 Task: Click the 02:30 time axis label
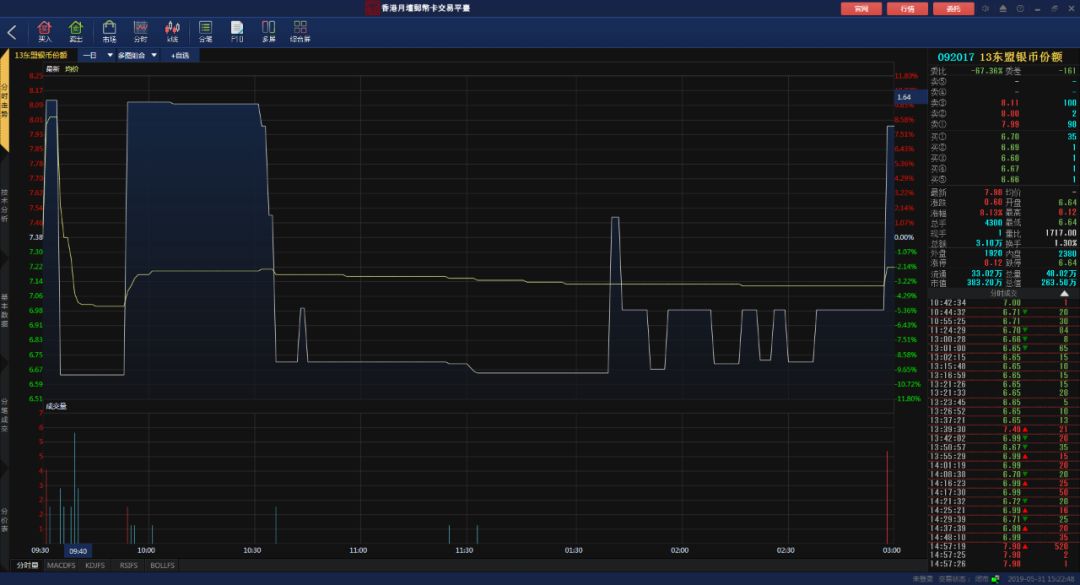tap(785, 551)
